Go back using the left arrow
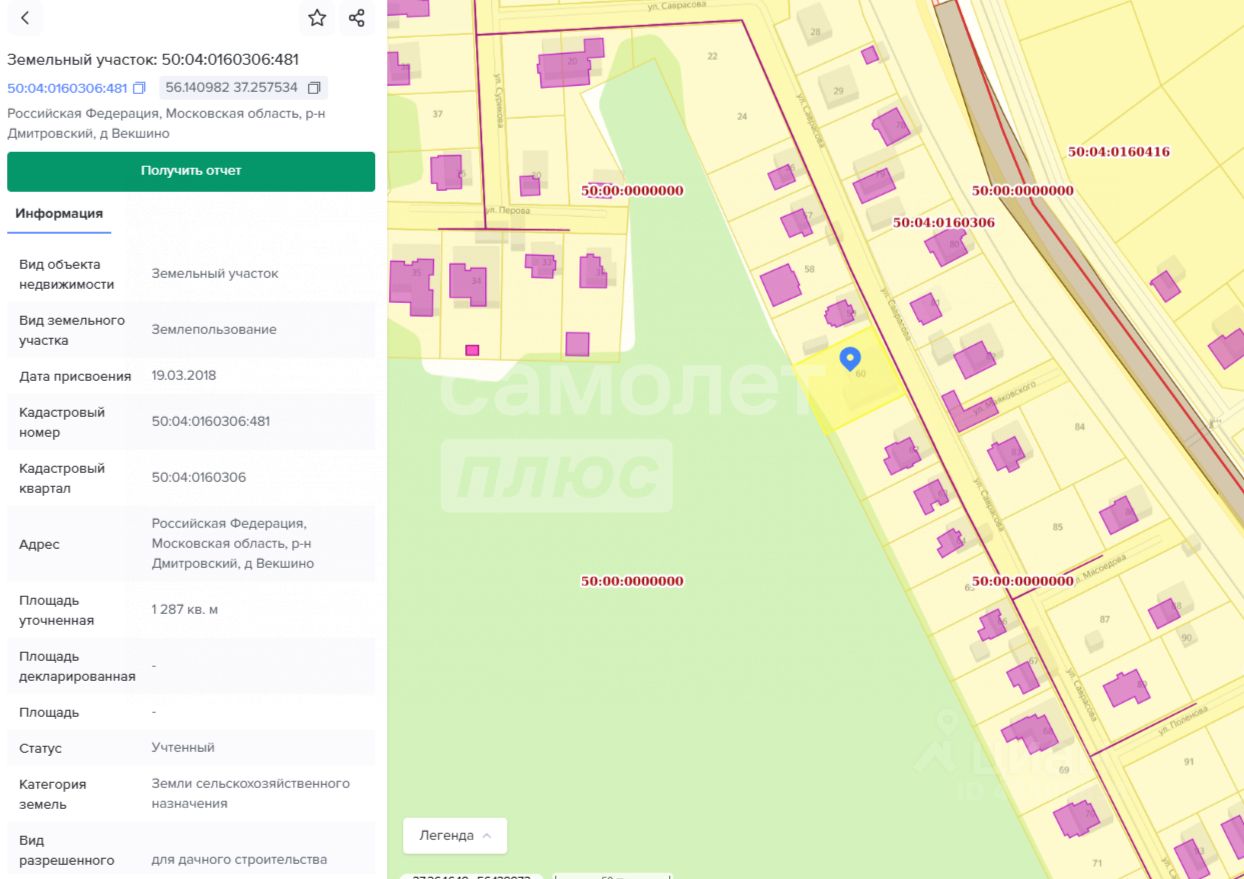Viewport: 1244px width, 879px height. click(x=25, y=18)
